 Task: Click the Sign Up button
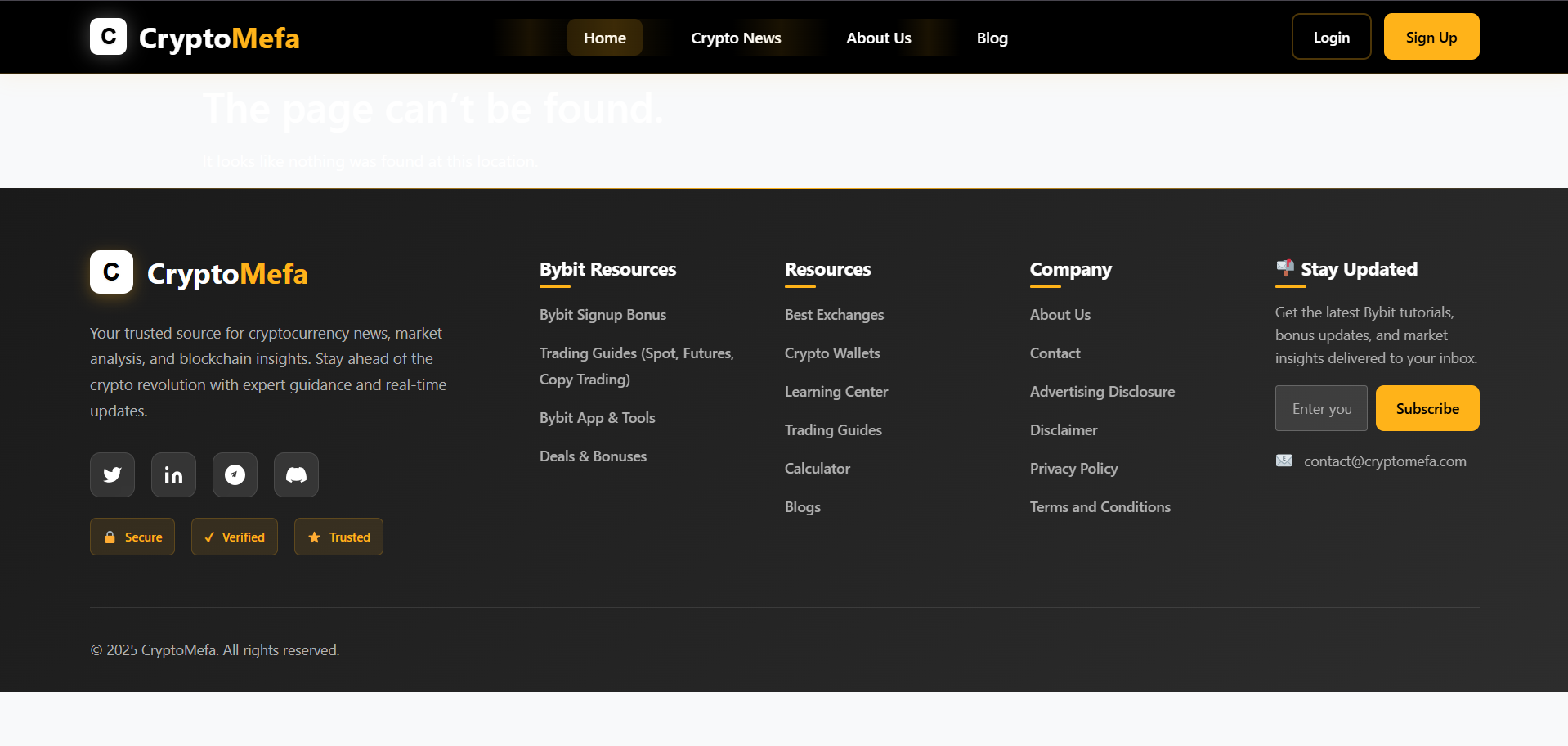pyautogui.click(x=1431, y=37)
